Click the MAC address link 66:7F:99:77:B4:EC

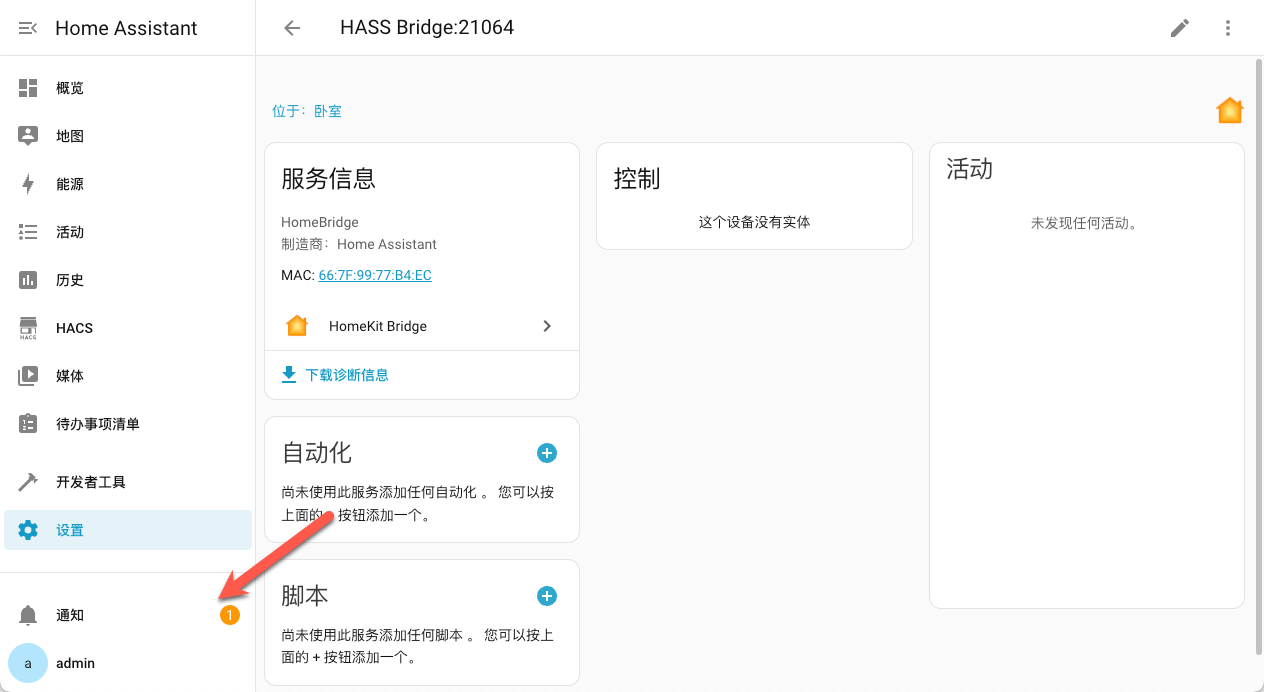pos(374,275)
